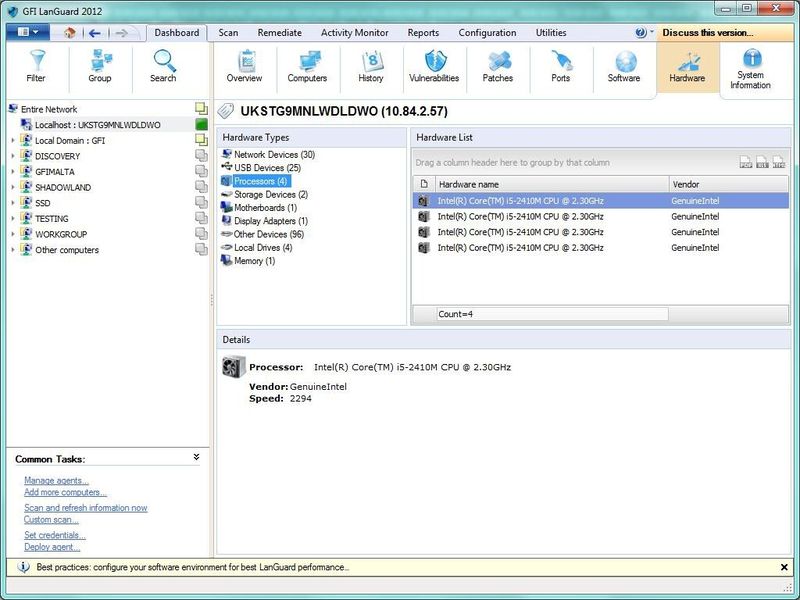Open the System Information view

[x=751, y=70]
